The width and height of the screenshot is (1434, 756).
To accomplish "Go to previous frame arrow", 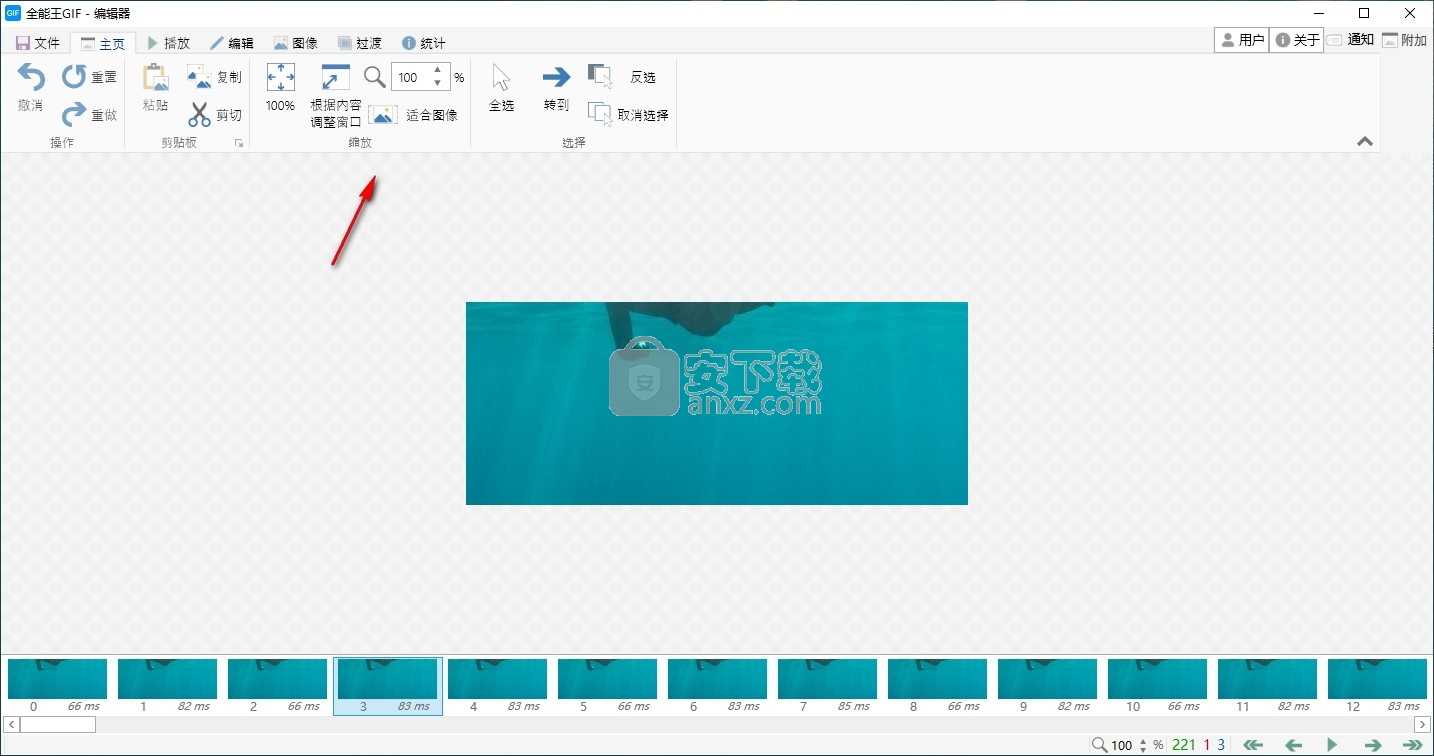I will click(x=1293, y=745).
